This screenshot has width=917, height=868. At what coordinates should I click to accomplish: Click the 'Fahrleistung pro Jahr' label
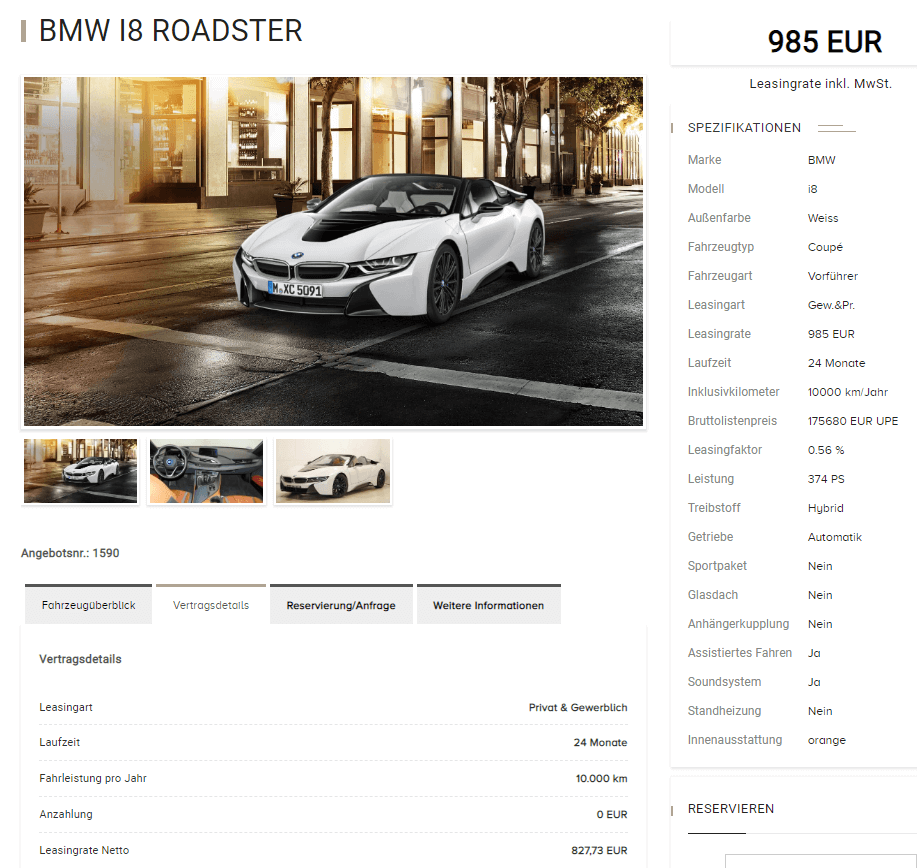coord(92,778)
